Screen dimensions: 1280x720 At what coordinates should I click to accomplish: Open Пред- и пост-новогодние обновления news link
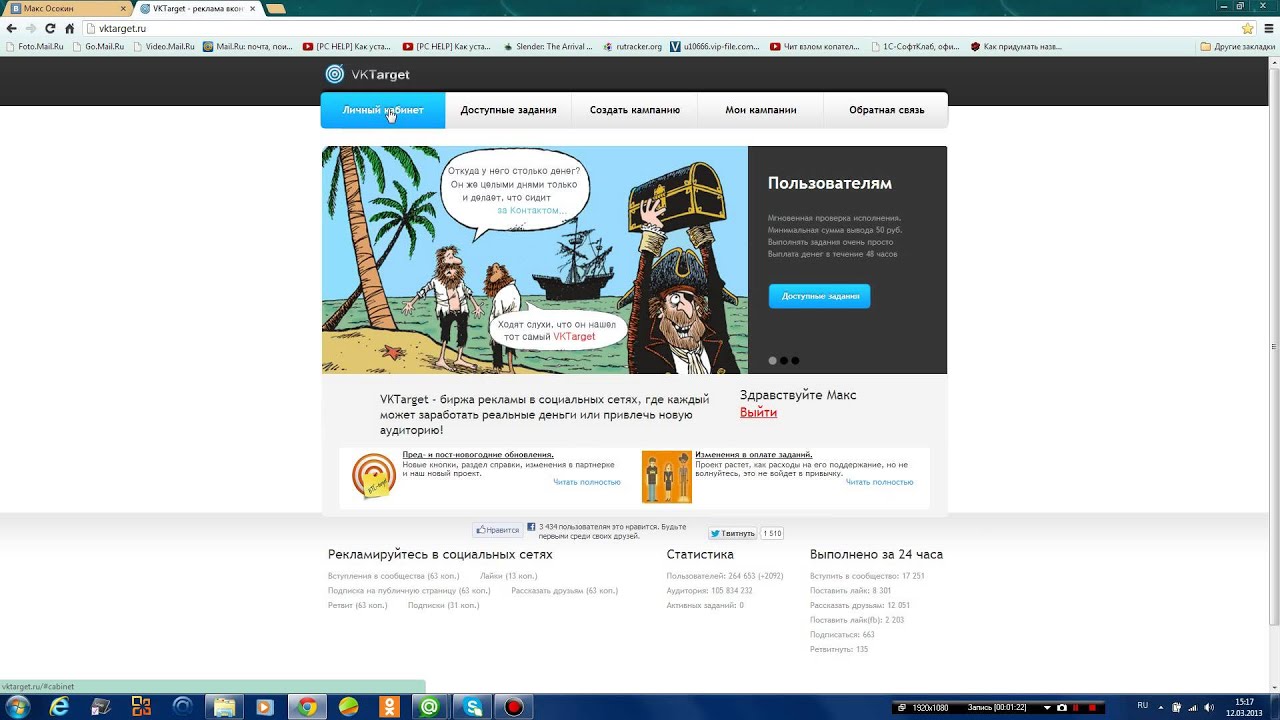coord(477,455)
